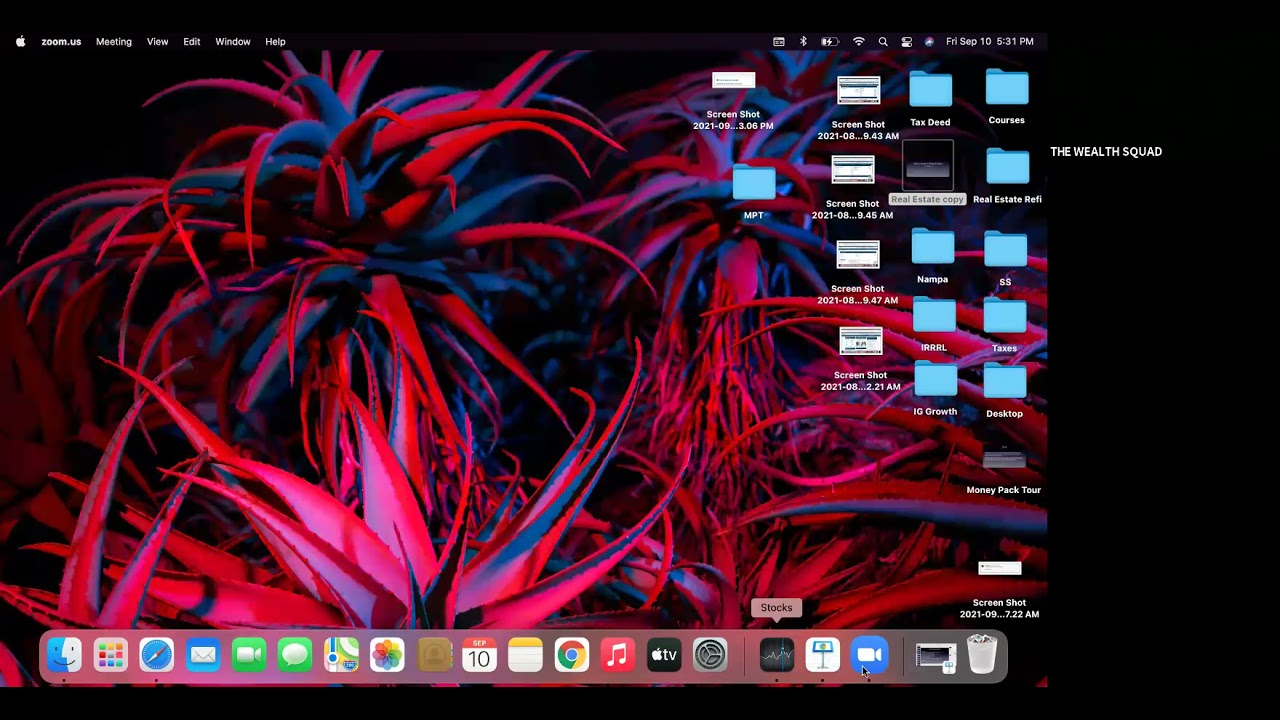Open the Help menu

pos(275,42)
